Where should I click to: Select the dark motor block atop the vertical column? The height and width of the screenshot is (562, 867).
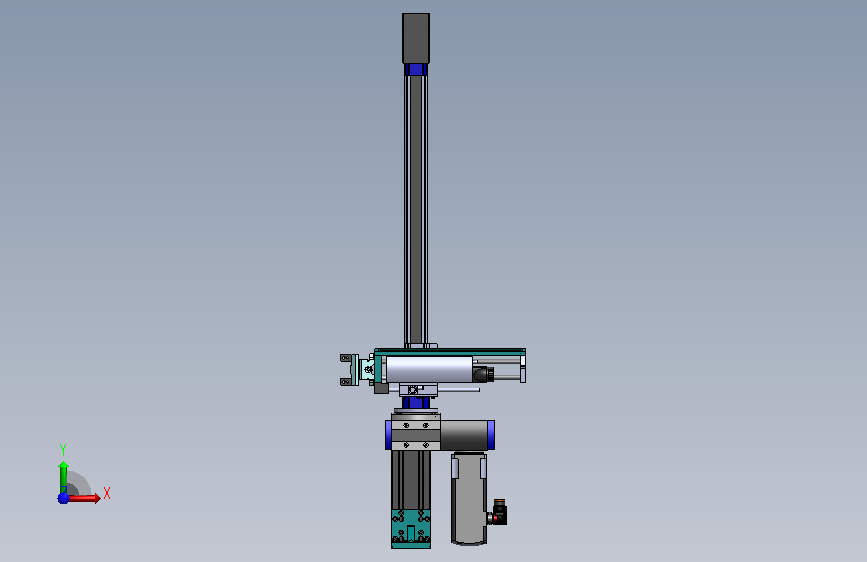pyautogui.click(x=416, y=39)
